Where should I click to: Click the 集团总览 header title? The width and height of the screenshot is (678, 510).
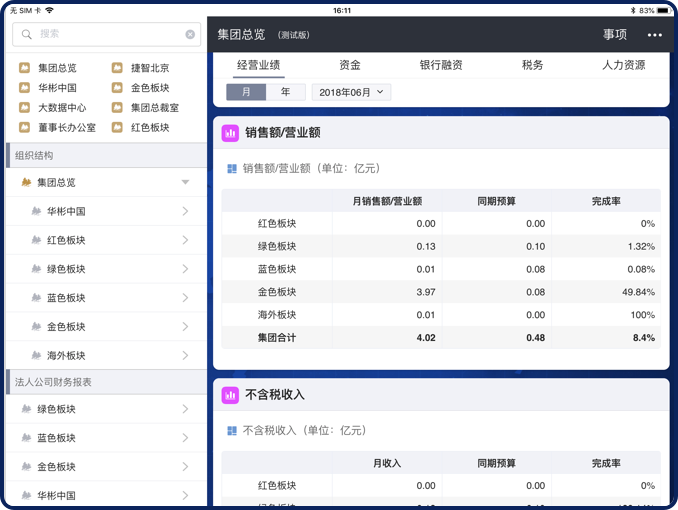point(241,35)
